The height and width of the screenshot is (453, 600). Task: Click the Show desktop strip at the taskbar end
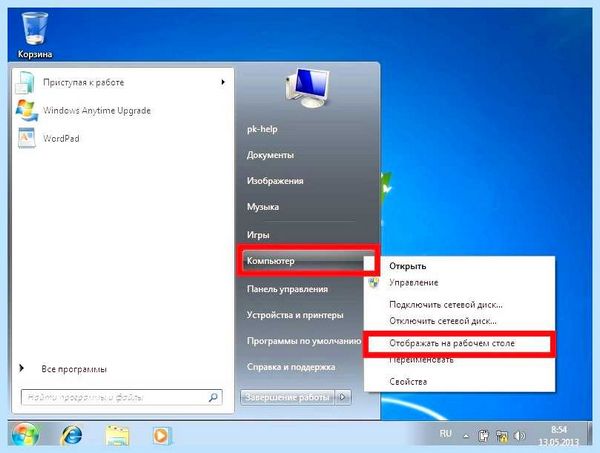pos(589,435)
